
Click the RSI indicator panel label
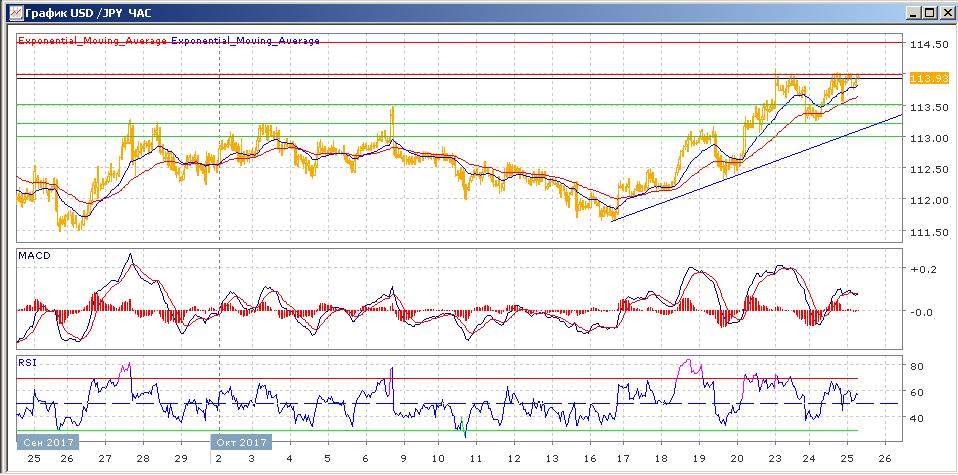(x=28, y=362)
